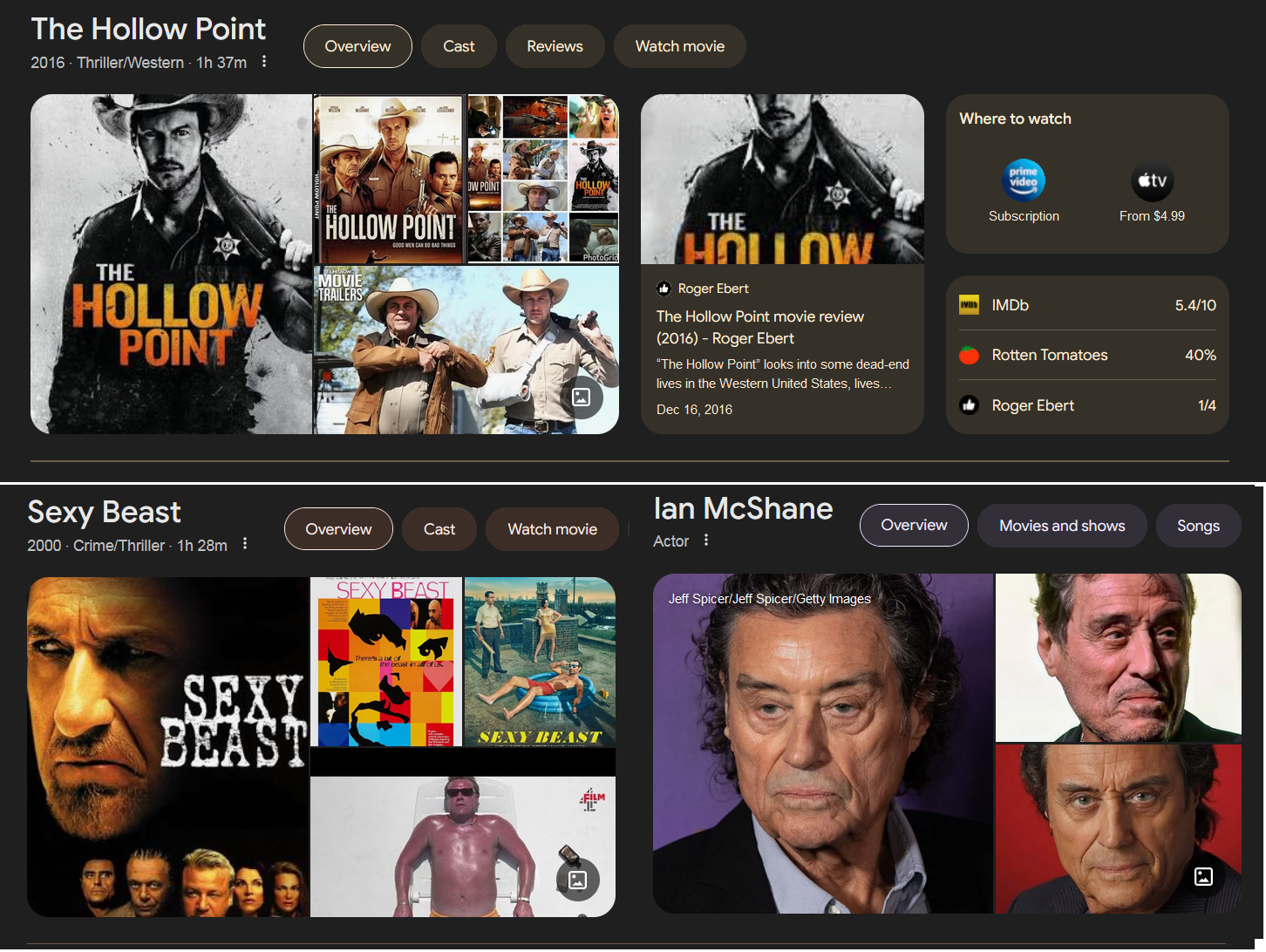
Task: Open the Hollow Point three-lawmen poster thumbnail
Action: point(390,179)
